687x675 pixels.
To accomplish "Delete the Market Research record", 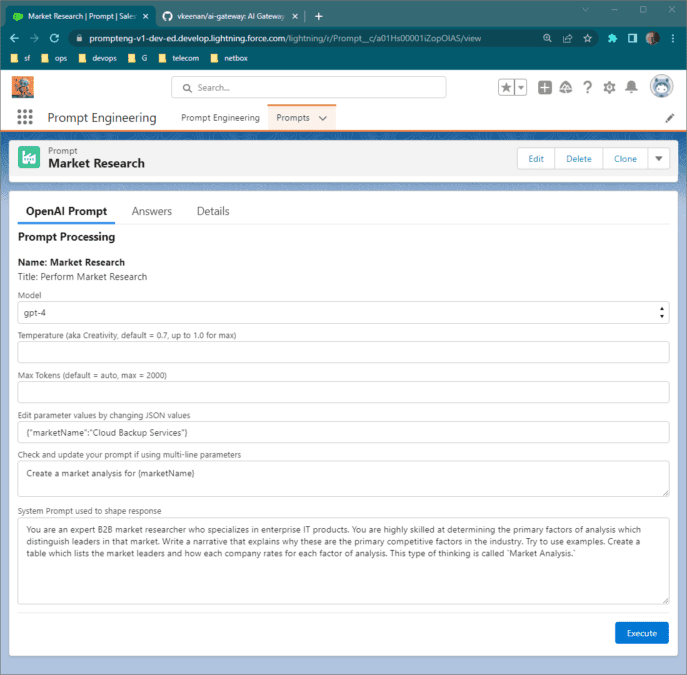I will click(579, 159).
